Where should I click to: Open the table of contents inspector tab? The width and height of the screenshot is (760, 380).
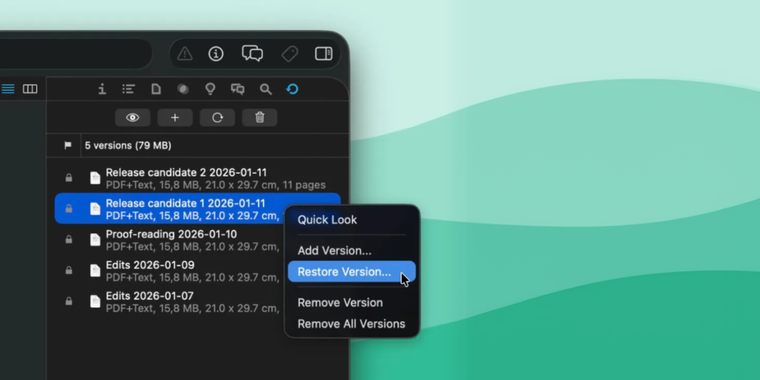128,89
